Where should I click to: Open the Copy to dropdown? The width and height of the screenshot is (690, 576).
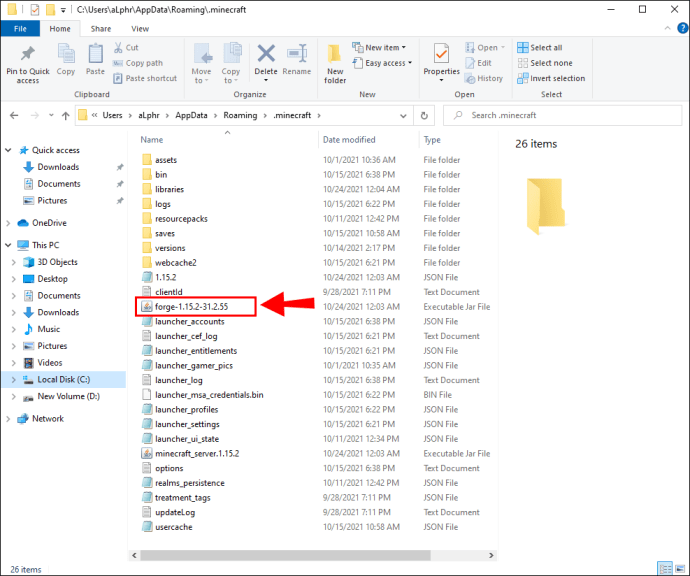[x=231, y=75]
